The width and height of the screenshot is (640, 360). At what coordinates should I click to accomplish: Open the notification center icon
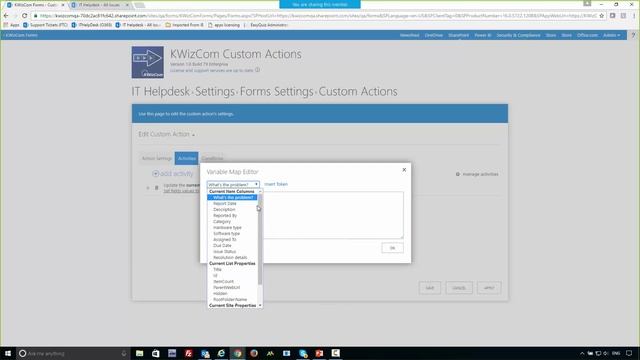pos(629,353)
